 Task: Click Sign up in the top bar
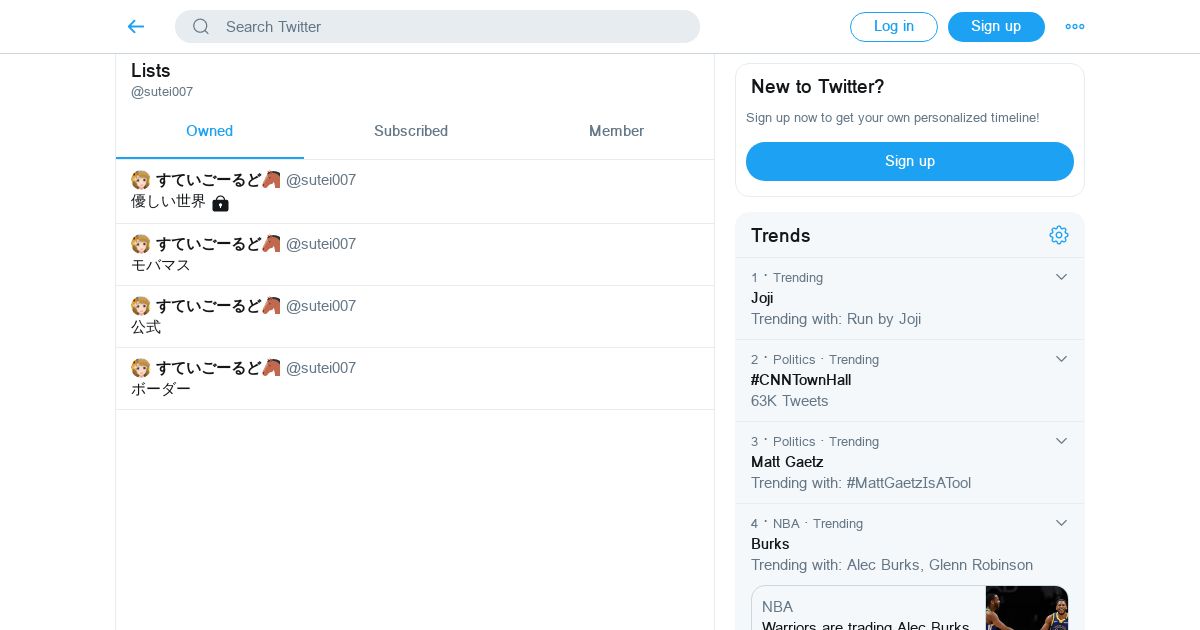click(x=996, y=27)
